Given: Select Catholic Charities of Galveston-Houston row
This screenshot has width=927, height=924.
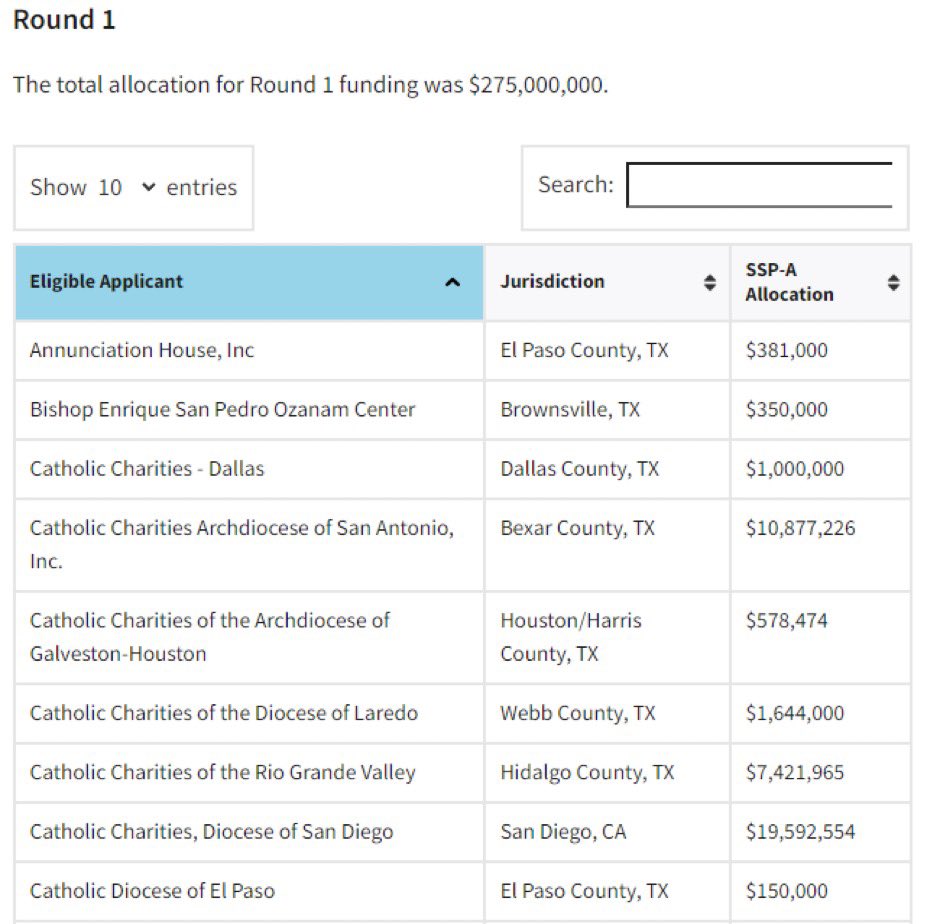Looking at the screenshot, I should 209,637.
